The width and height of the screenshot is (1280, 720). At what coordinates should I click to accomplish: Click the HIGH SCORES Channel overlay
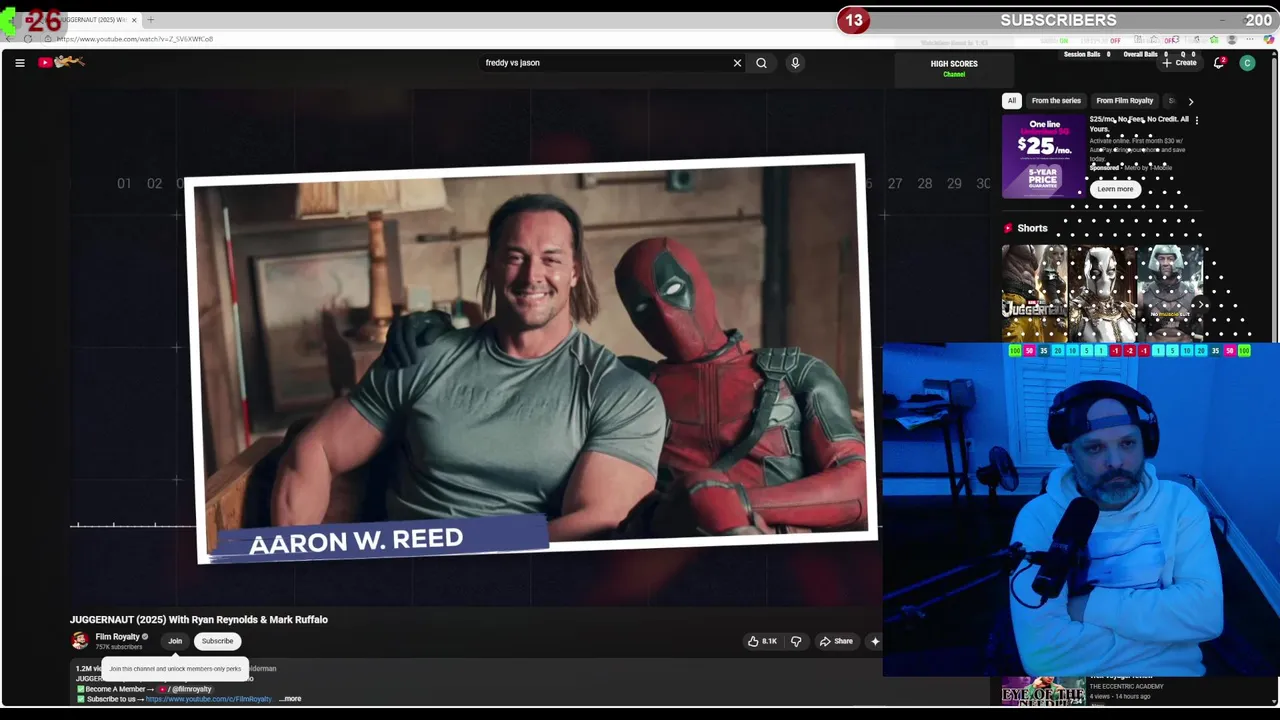pyautogui.click(x=954, y=68)
